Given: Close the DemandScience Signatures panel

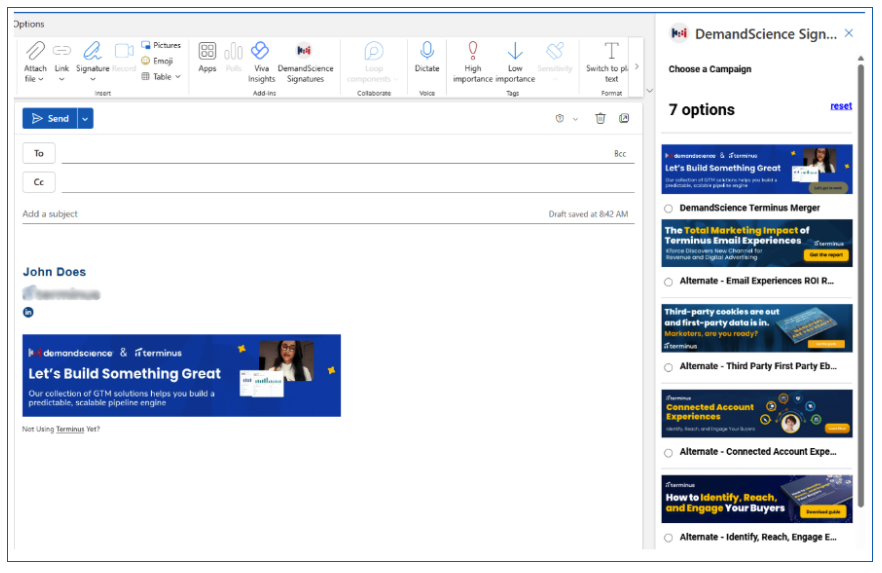Looking at the screenshot, I should click(849, 33).
